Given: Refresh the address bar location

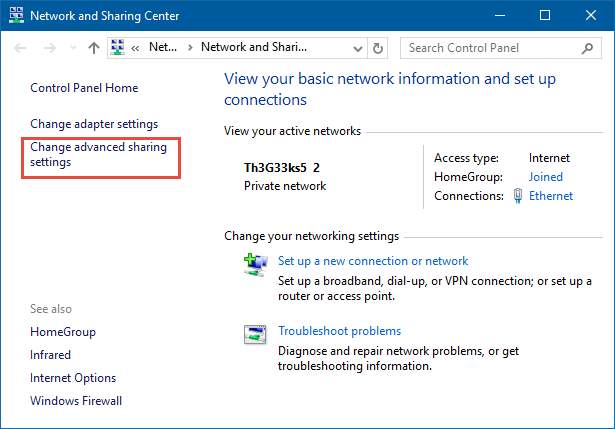Looking at the screenshot, I should 377,48.
